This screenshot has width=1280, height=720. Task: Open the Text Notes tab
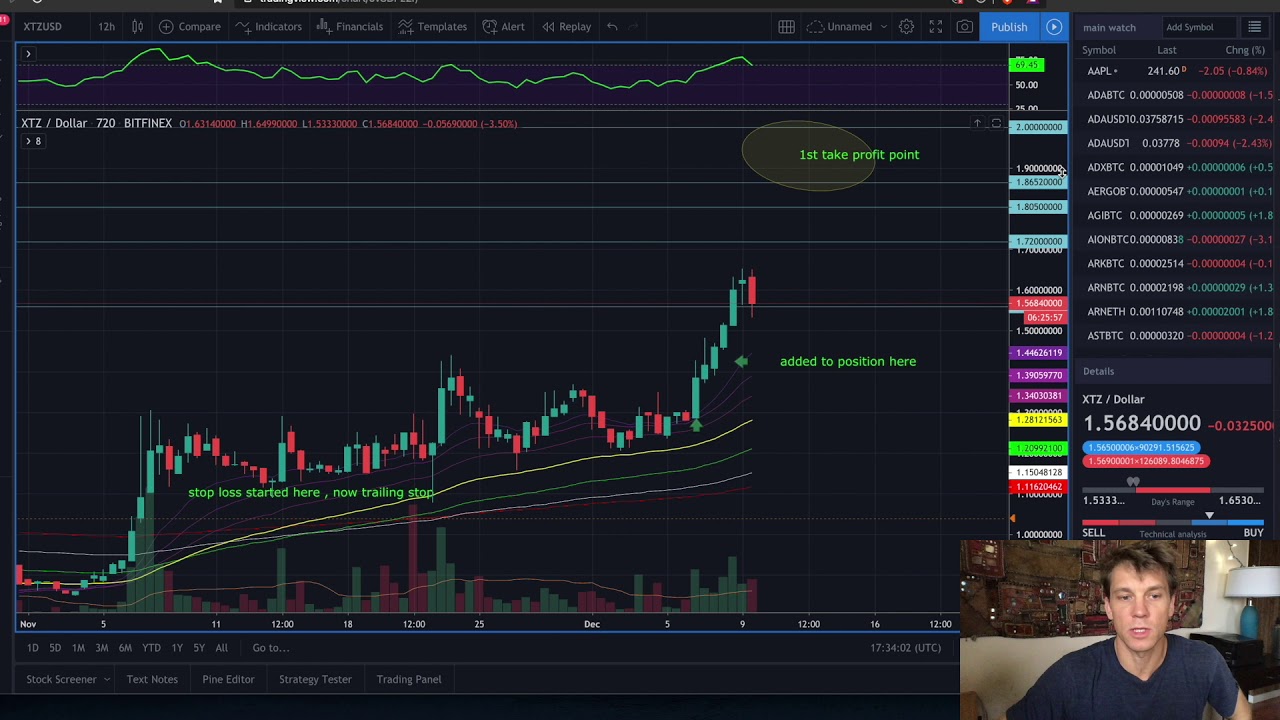point(152,679)
